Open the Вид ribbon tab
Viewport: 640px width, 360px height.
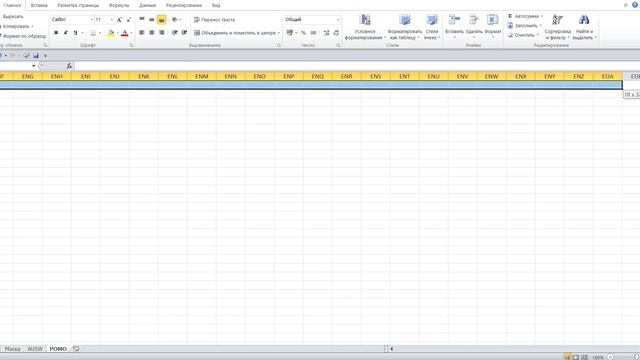point(216,5)
